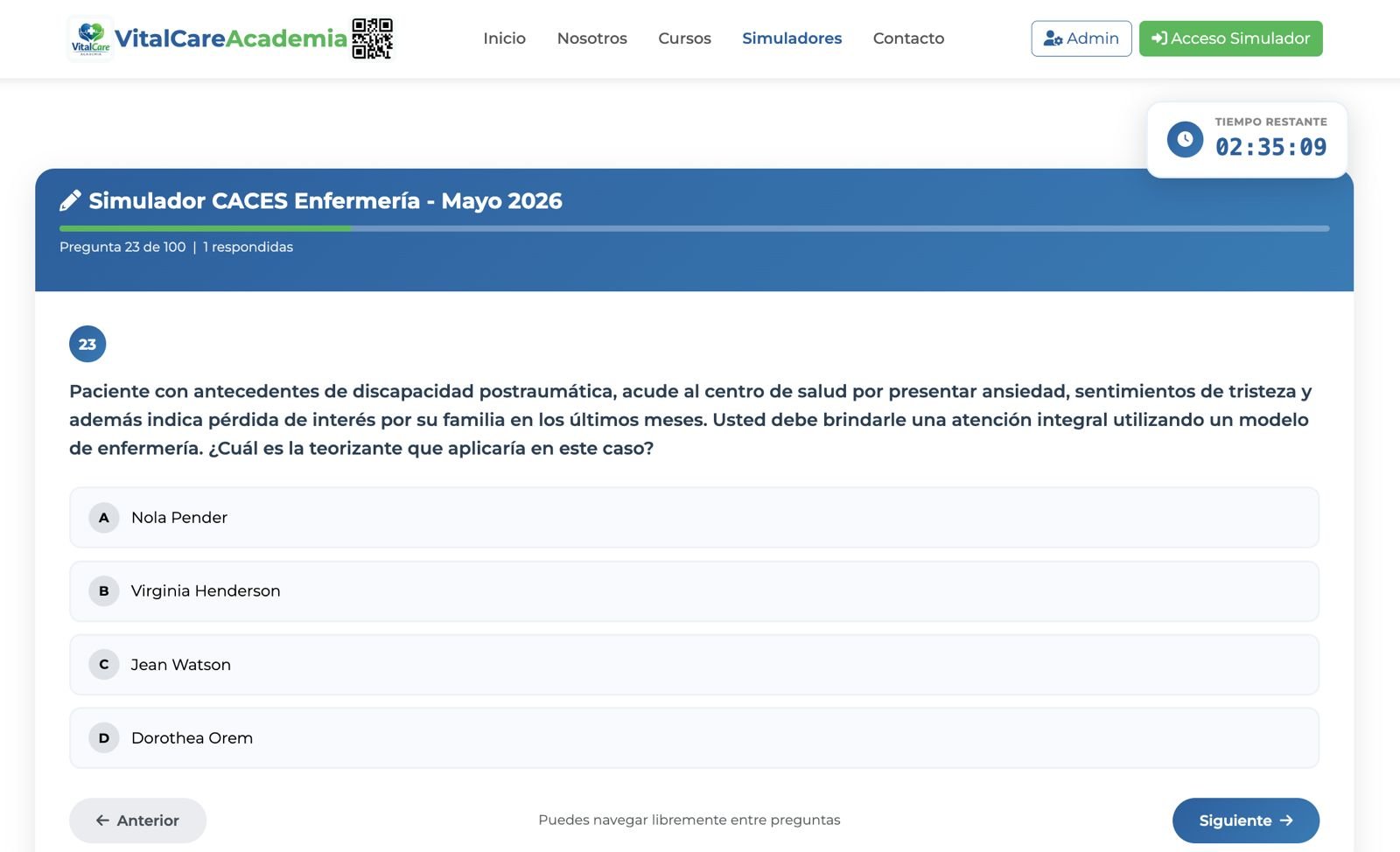
Task: Select option C letter circle
Action: click(x=103, y=665)
